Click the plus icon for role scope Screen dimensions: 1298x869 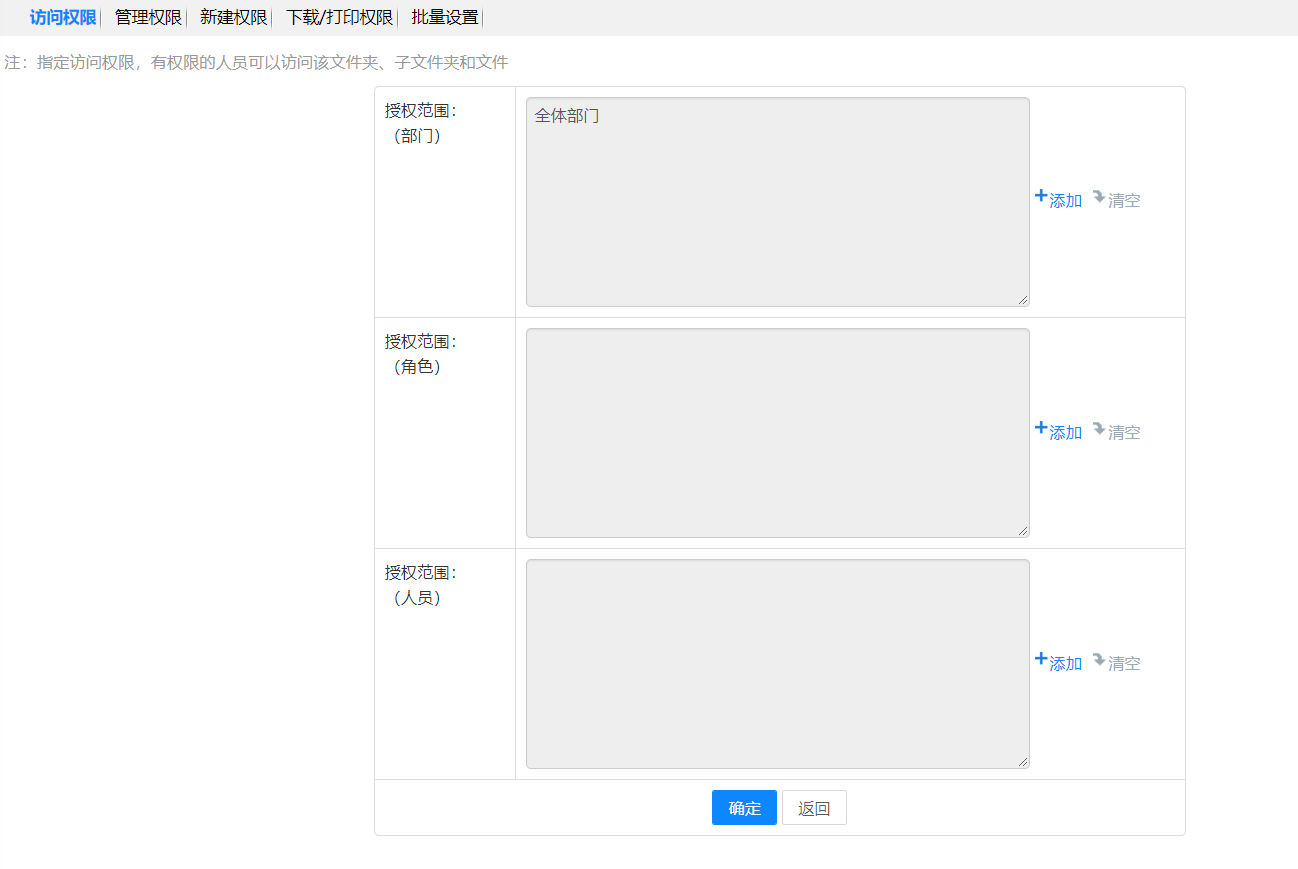click(1040, 428)
